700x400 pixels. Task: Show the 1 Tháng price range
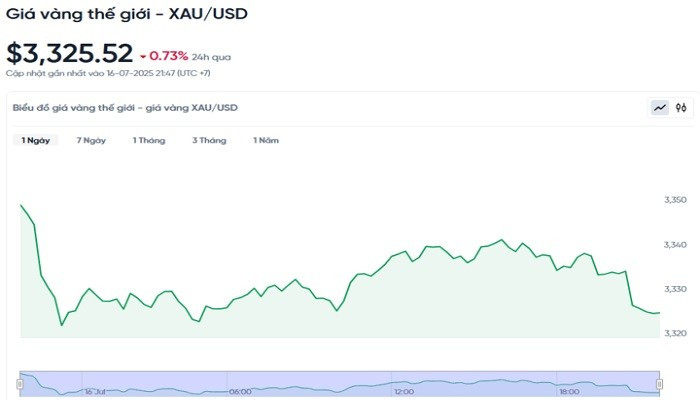coord(149,141)
